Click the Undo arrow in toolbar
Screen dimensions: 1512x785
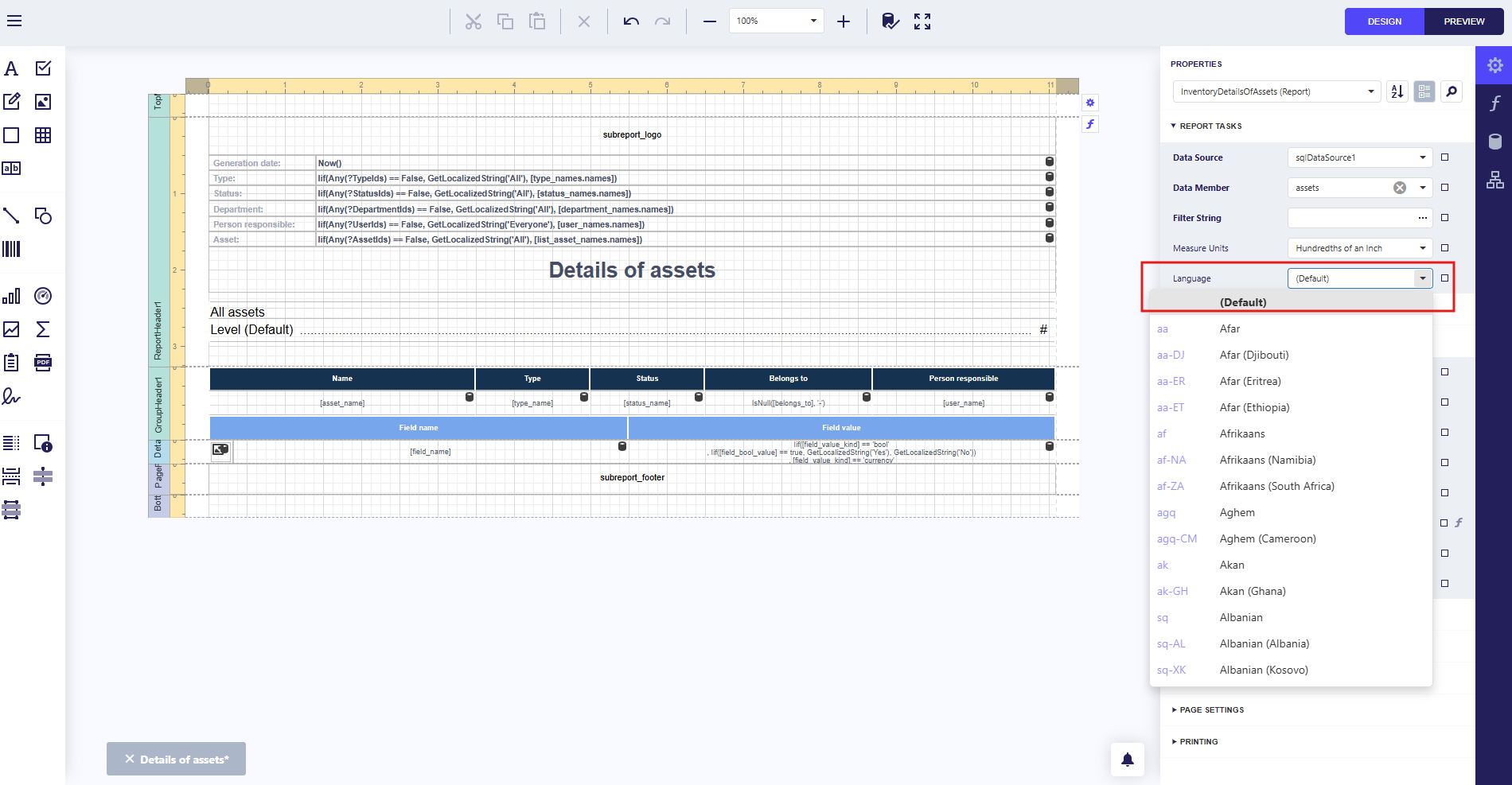(631, 21)
